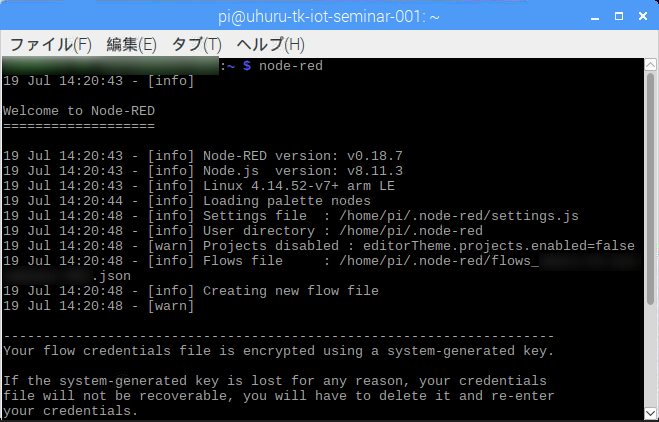This screenshot has width=659, height=422.
Task: Open the ヘルプ(H) menu
Action: [270, 44]
